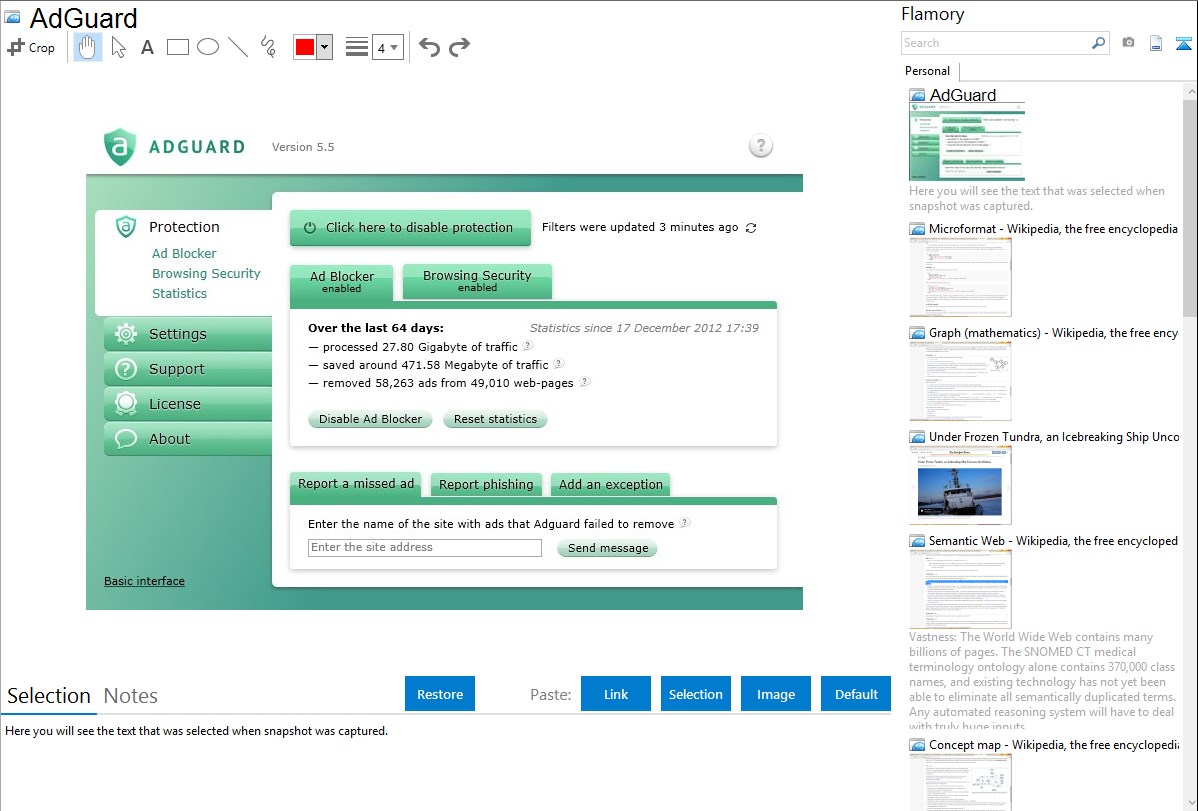Click the AdGuard shield logo
Screen dimensions: 1198x811
click(x=120, y=146)
